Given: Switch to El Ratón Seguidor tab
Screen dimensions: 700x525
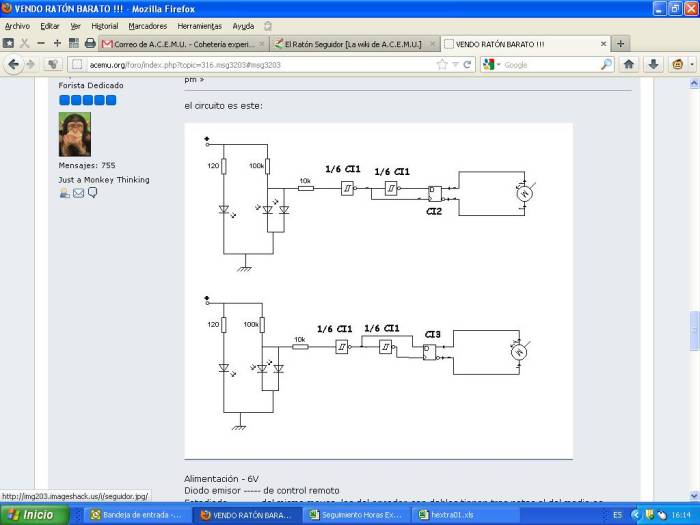Looking at the screenshot, I should (350, 44).
